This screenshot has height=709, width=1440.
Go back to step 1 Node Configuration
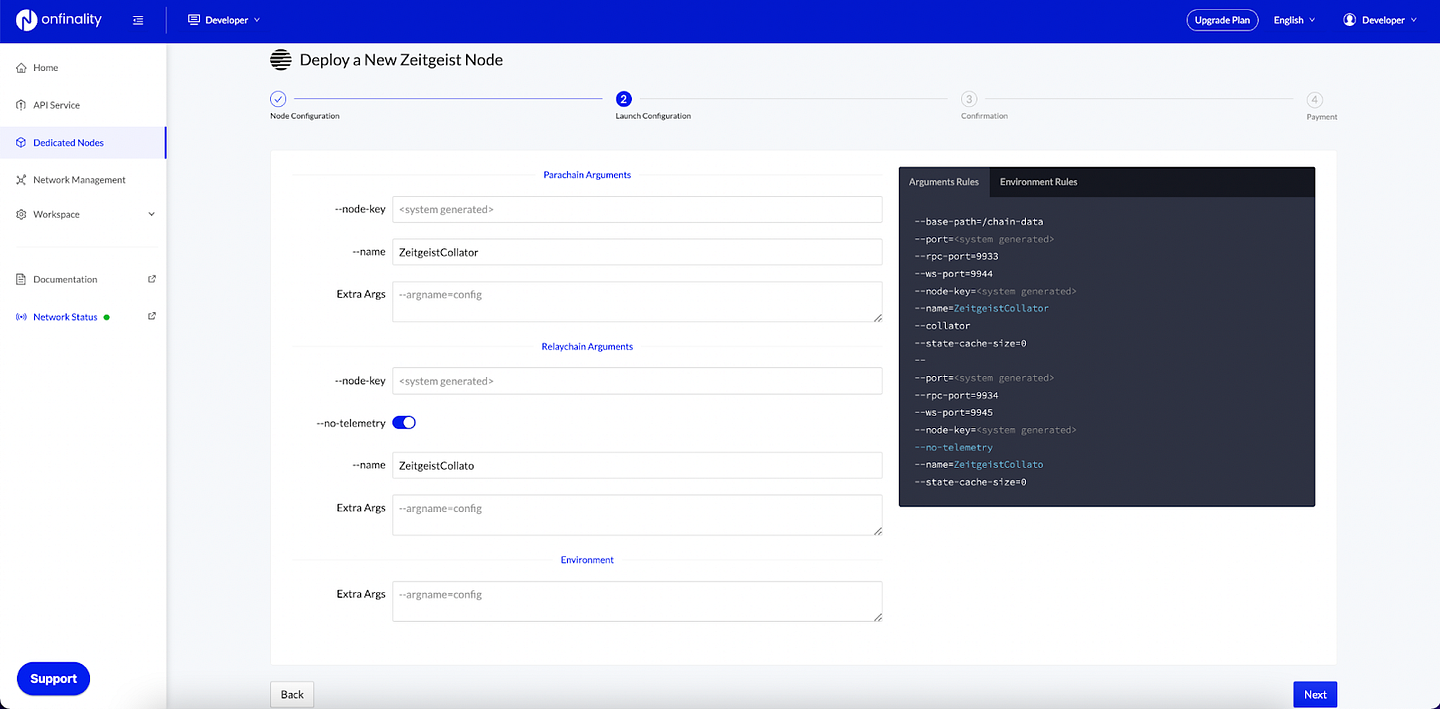pos(278,99)
